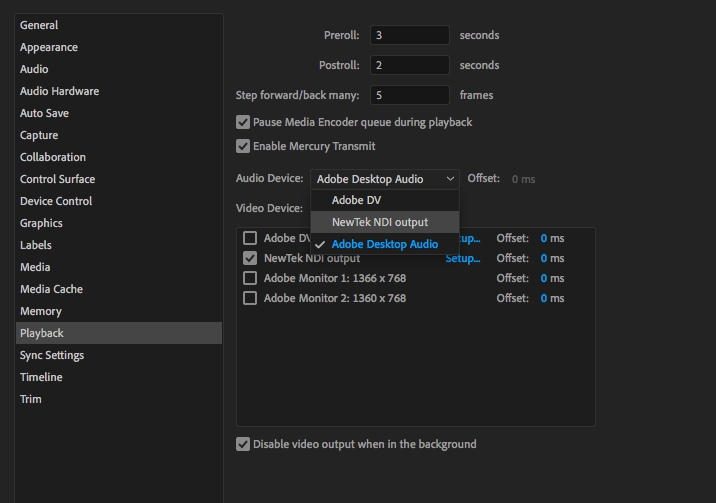Open Audio Hardware preferences
This screenshot has height=503, width=716.
point(59,91)
